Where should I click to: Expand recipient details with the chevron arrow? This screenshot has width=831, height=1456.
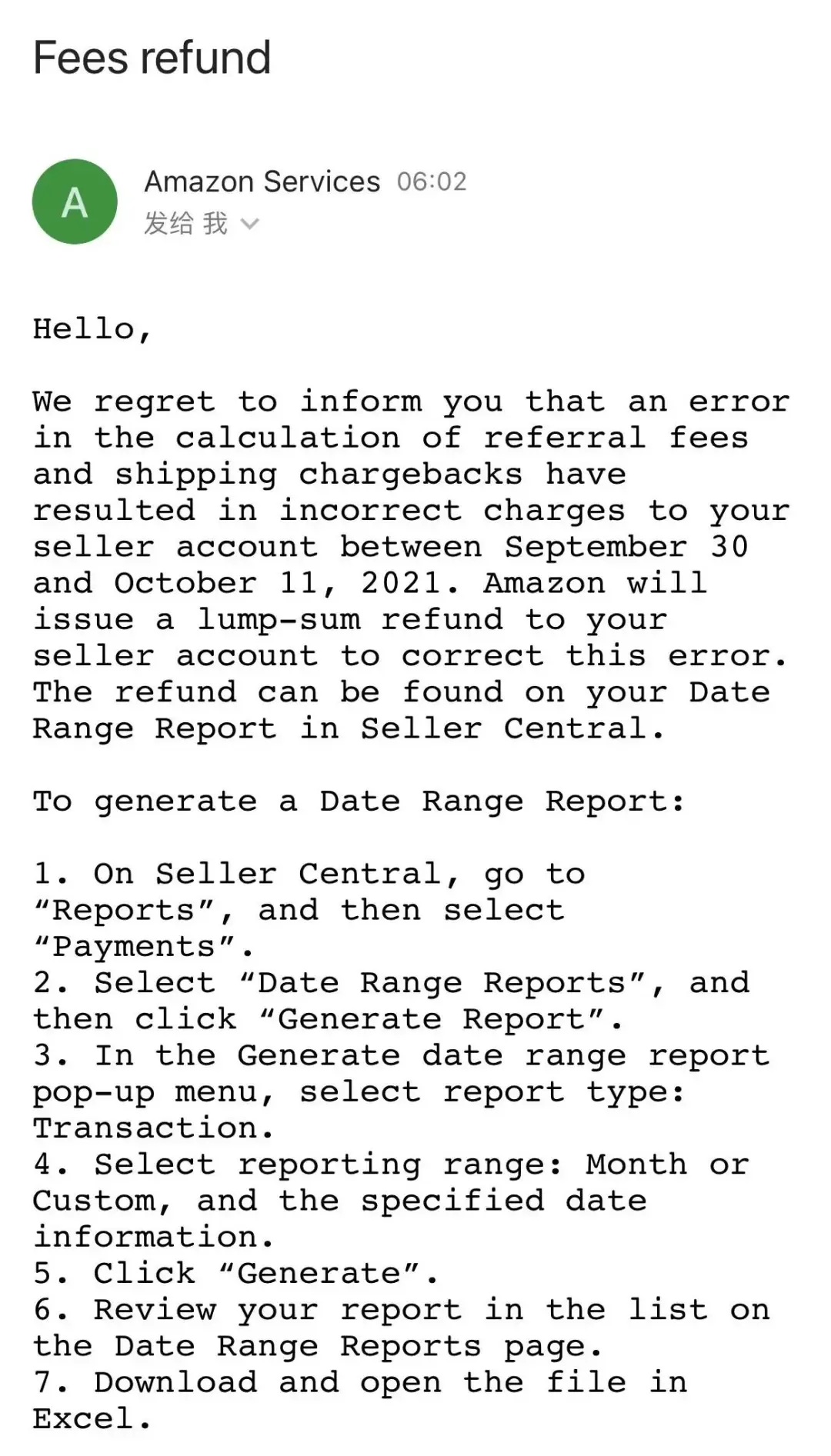click(249, 225)
